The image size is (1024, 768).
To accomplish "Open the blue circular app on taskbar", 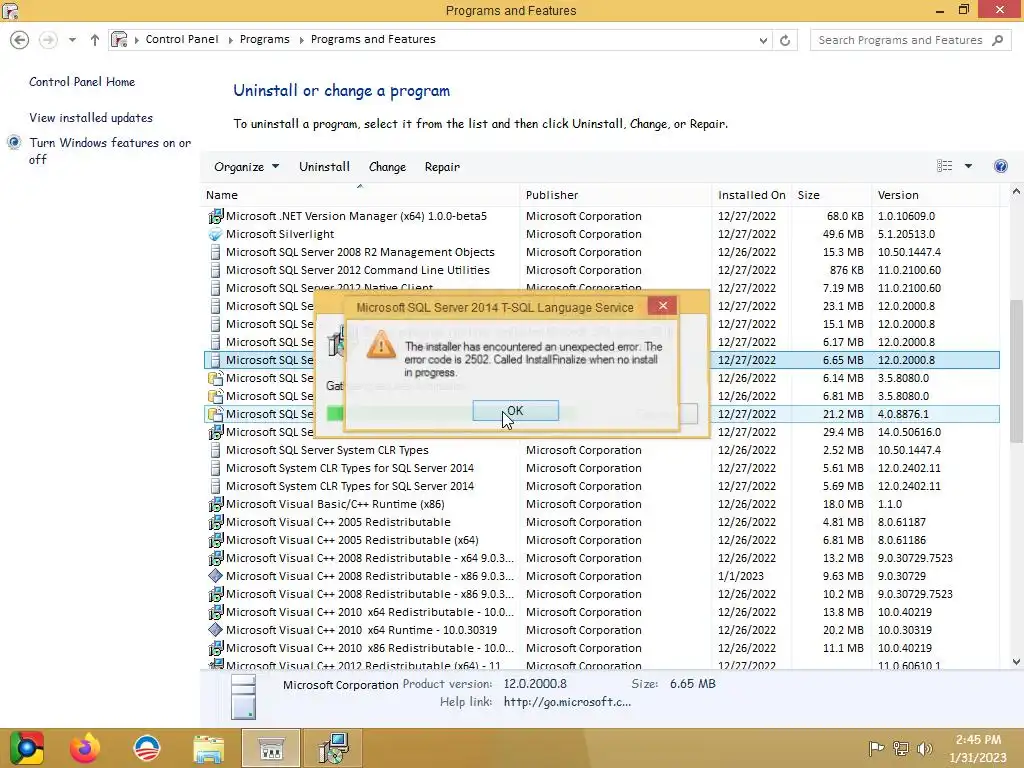I will (x=147, y=748).
